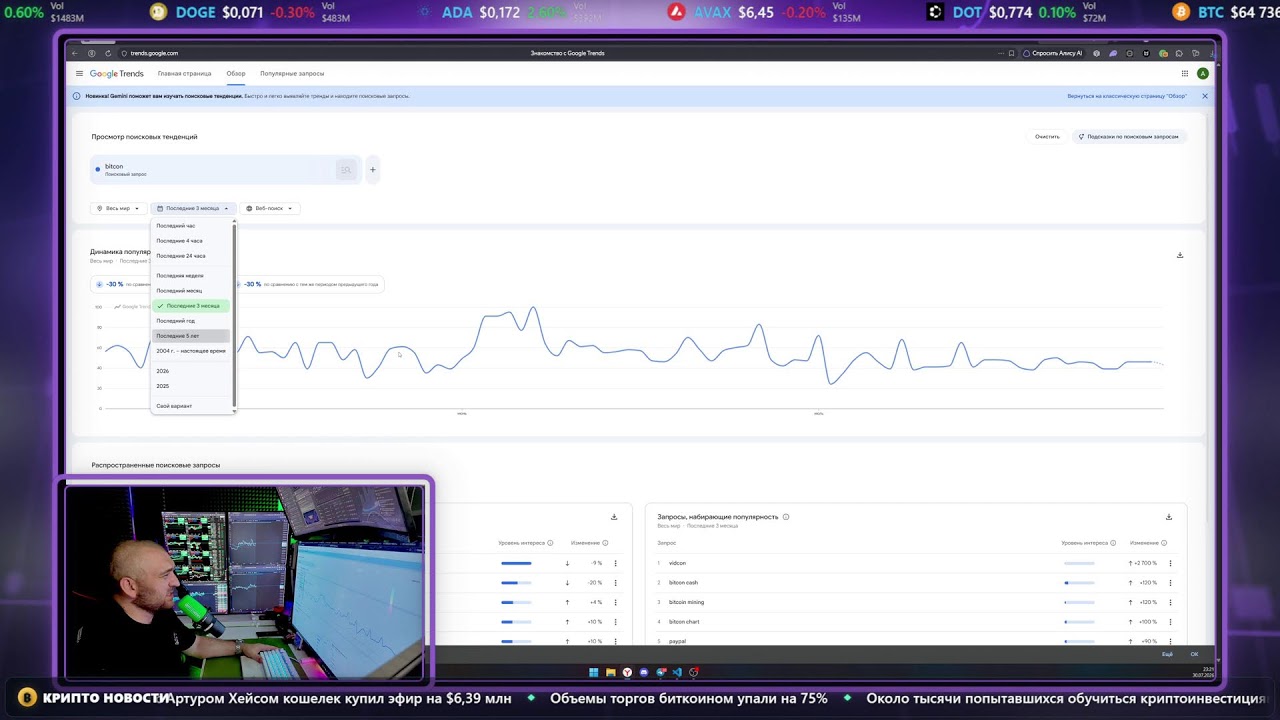
Task: Open the three-dot menu for bitcoin chart
Action: (x=1170, y=622)
